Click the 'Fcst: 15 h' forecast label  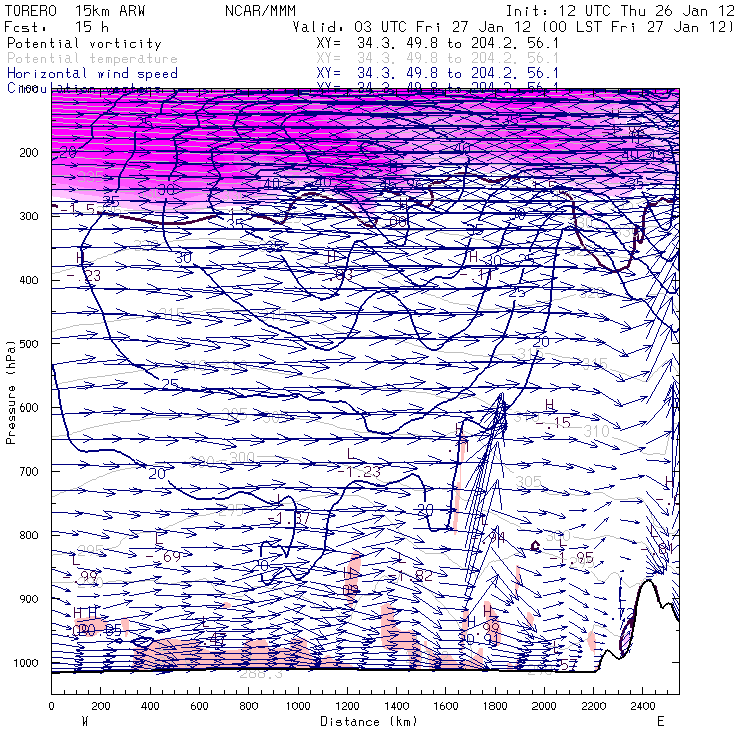click(x=57, y=26)
